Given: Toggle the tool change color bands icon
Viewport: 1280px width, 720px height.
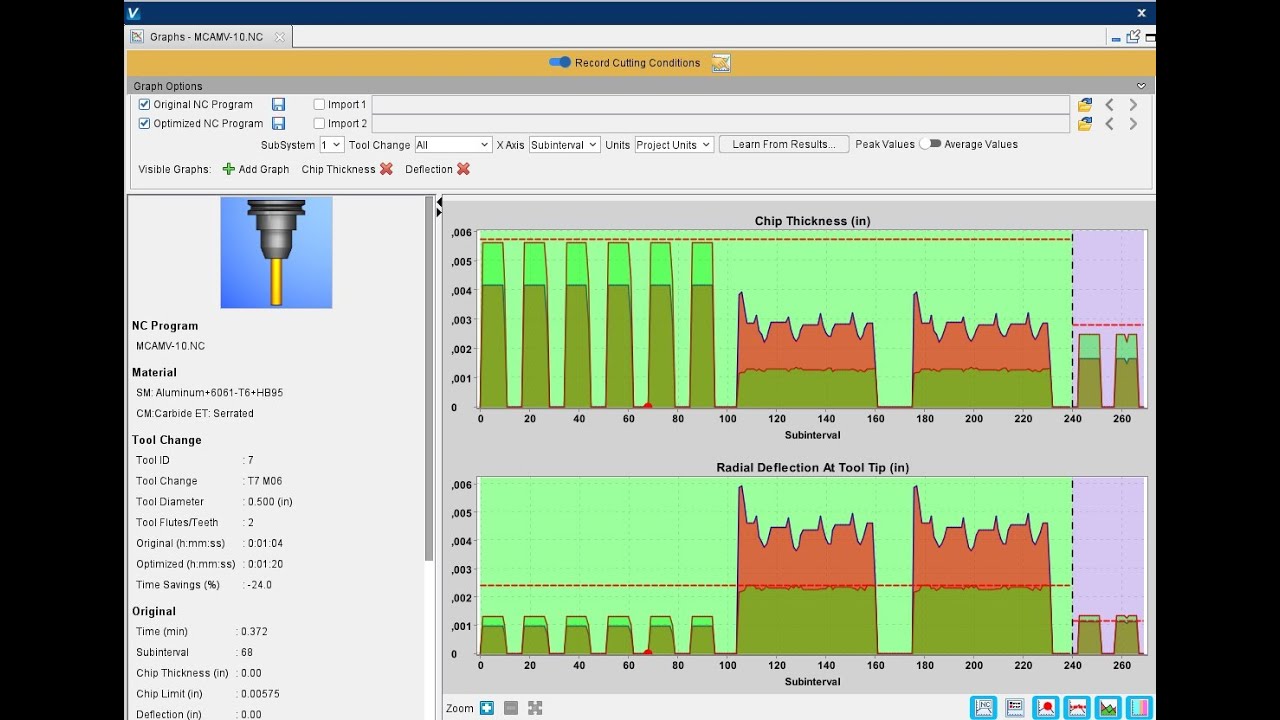Looking at the screenshot, I should (x=1139, y=707).
